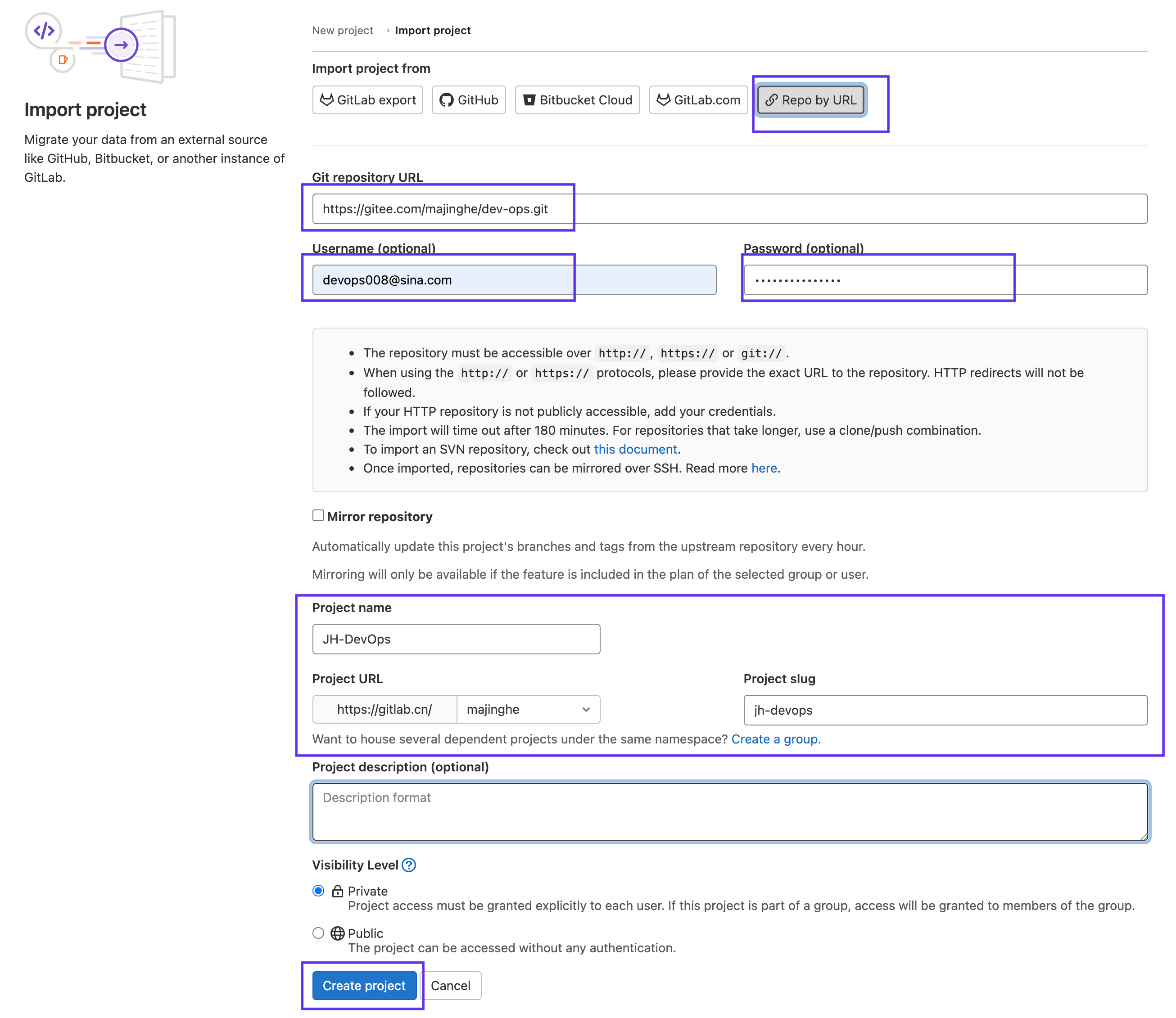Screen dimensions: 1176x1018
Task: Expand the majinghe namespace dropdown
Action: coord(528,710)
